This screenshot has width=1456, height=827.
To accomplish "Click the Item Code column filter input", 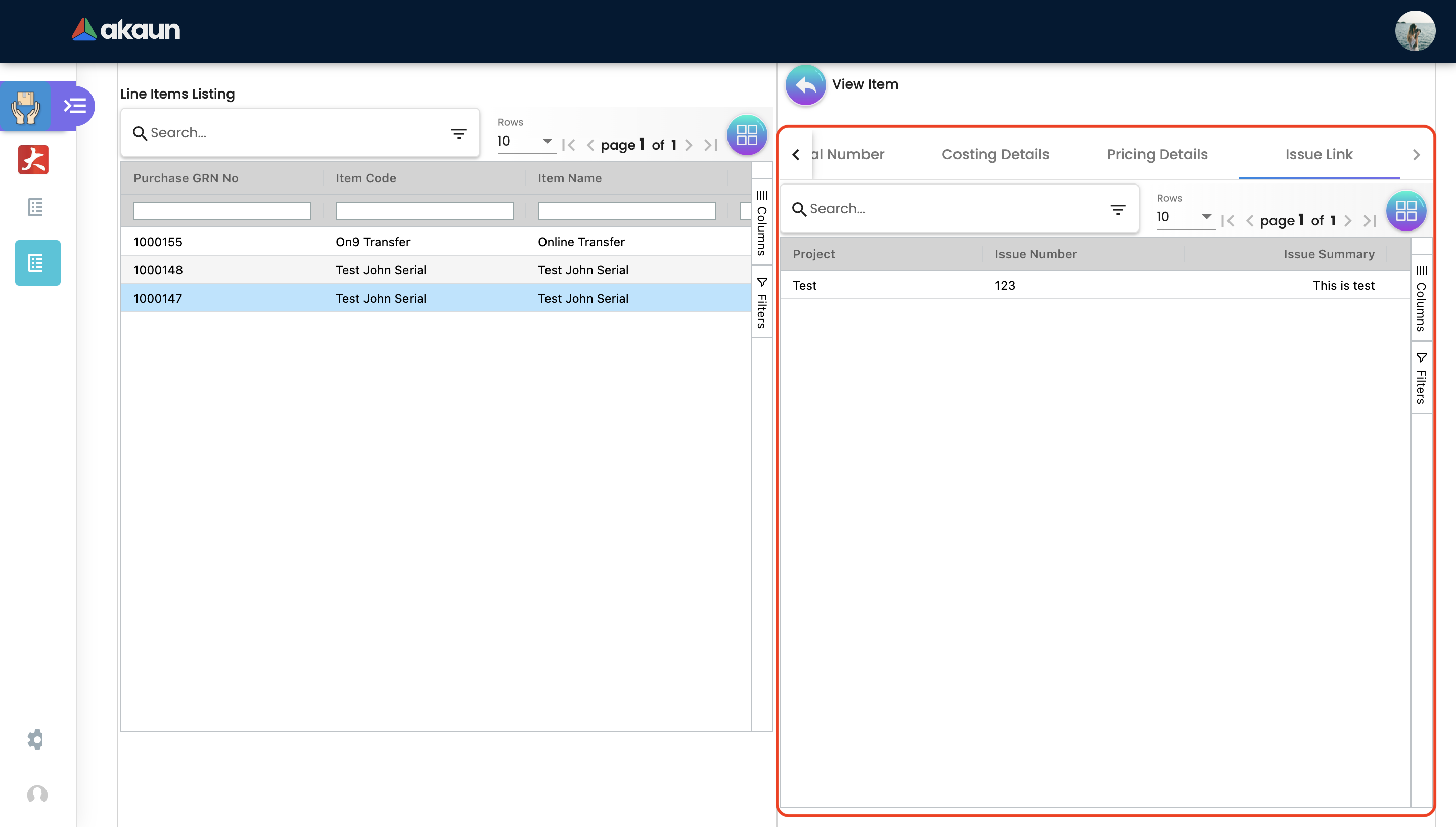I will coord(424,211).
